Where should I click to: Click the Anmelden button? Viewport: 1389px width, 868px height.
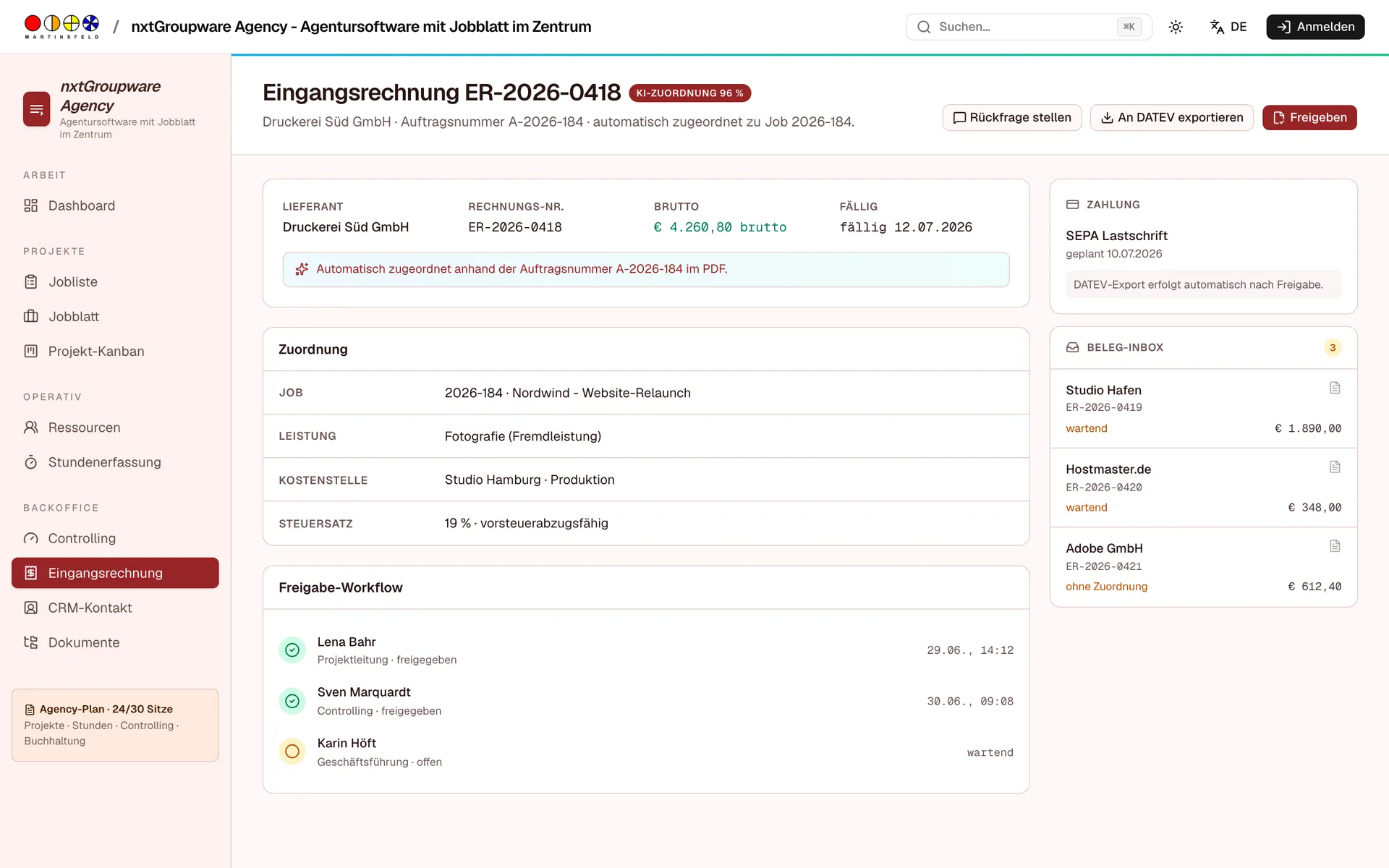pos(1315,27)
